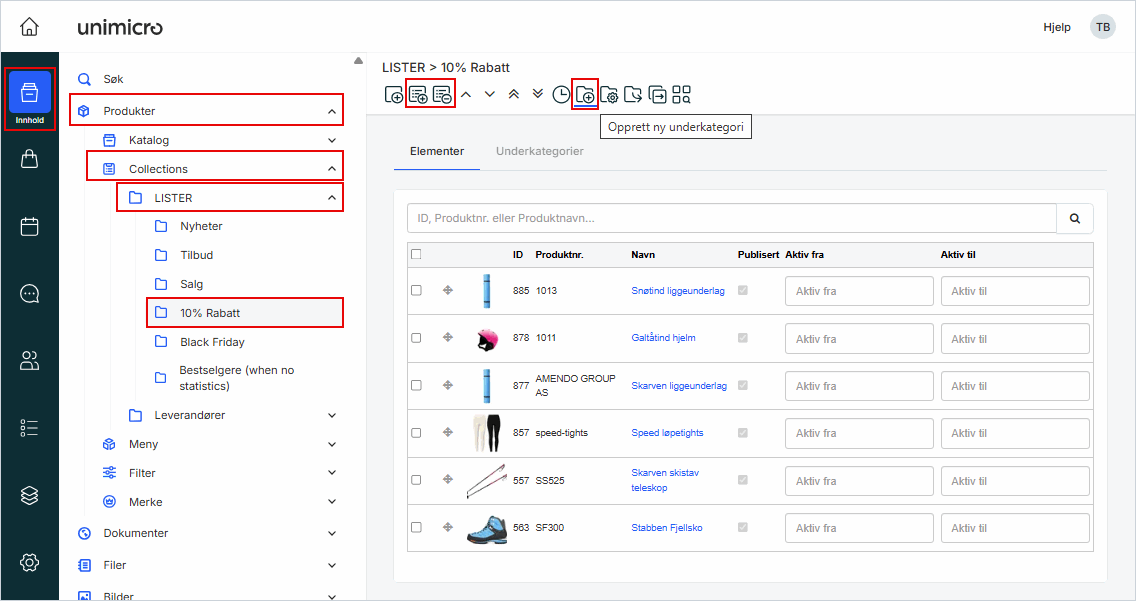The height and width of the screenshot is (601, 1136).
Task: Tick the checkbox for Stabben Fjellsko row
Action: coord(416,527)
